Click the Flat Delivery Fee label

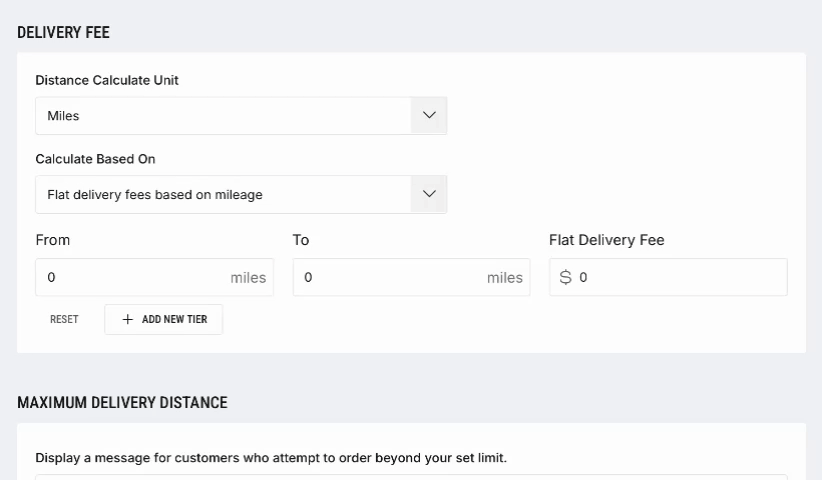pos(607,240)
